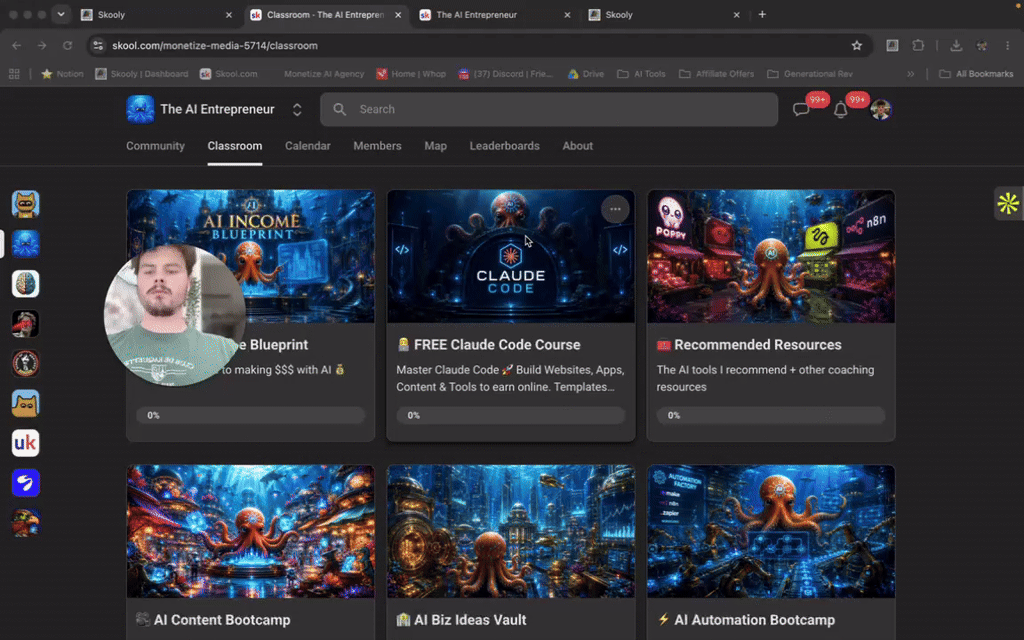Open the Affiliate Offers bookmark folder
Image resolution: width=1024 pixels, height=640 pixels.
pyautogui.click(x=716, y=74)
